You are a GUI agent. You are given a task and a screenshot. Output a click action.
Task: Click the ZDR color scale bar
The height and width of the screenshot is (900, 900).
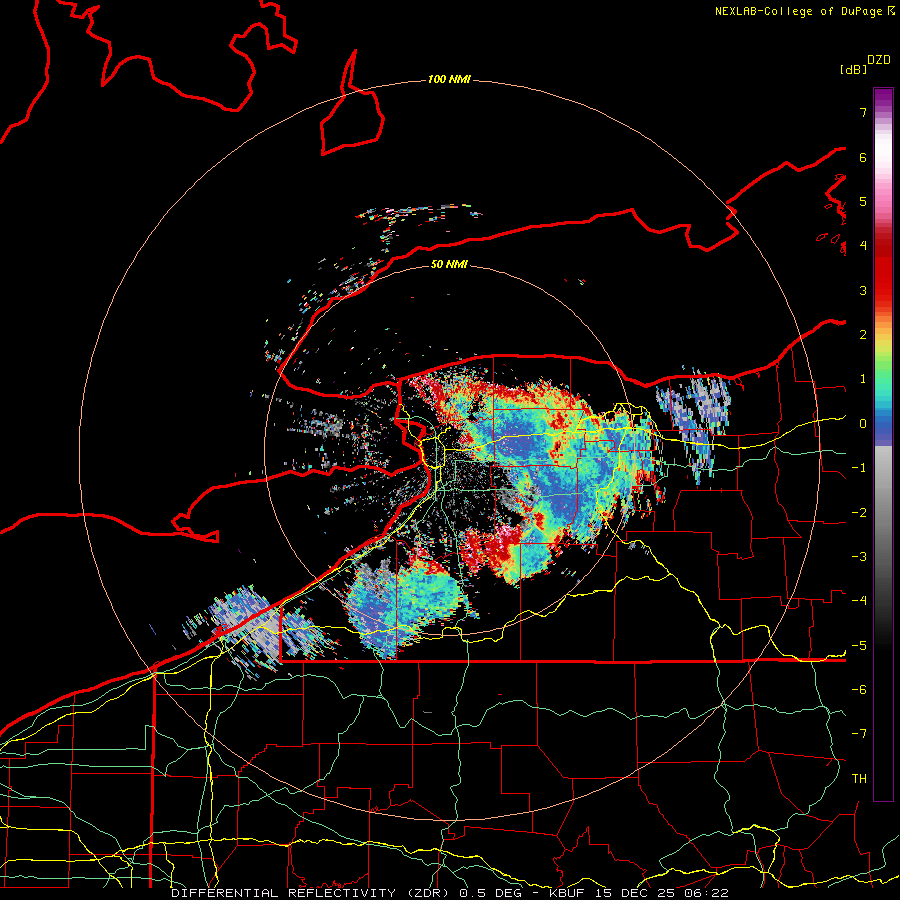click(x=883, y=444)
